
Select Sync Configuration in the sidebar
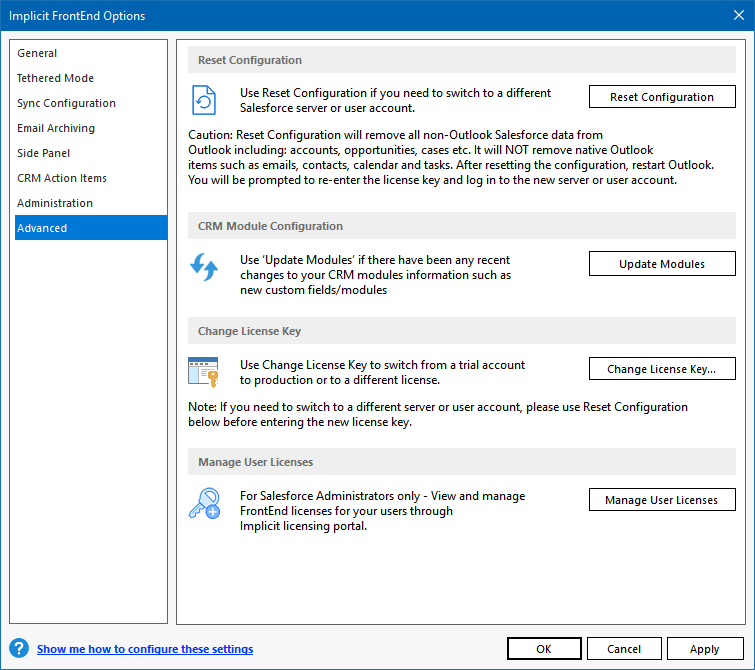pos(66,103)
